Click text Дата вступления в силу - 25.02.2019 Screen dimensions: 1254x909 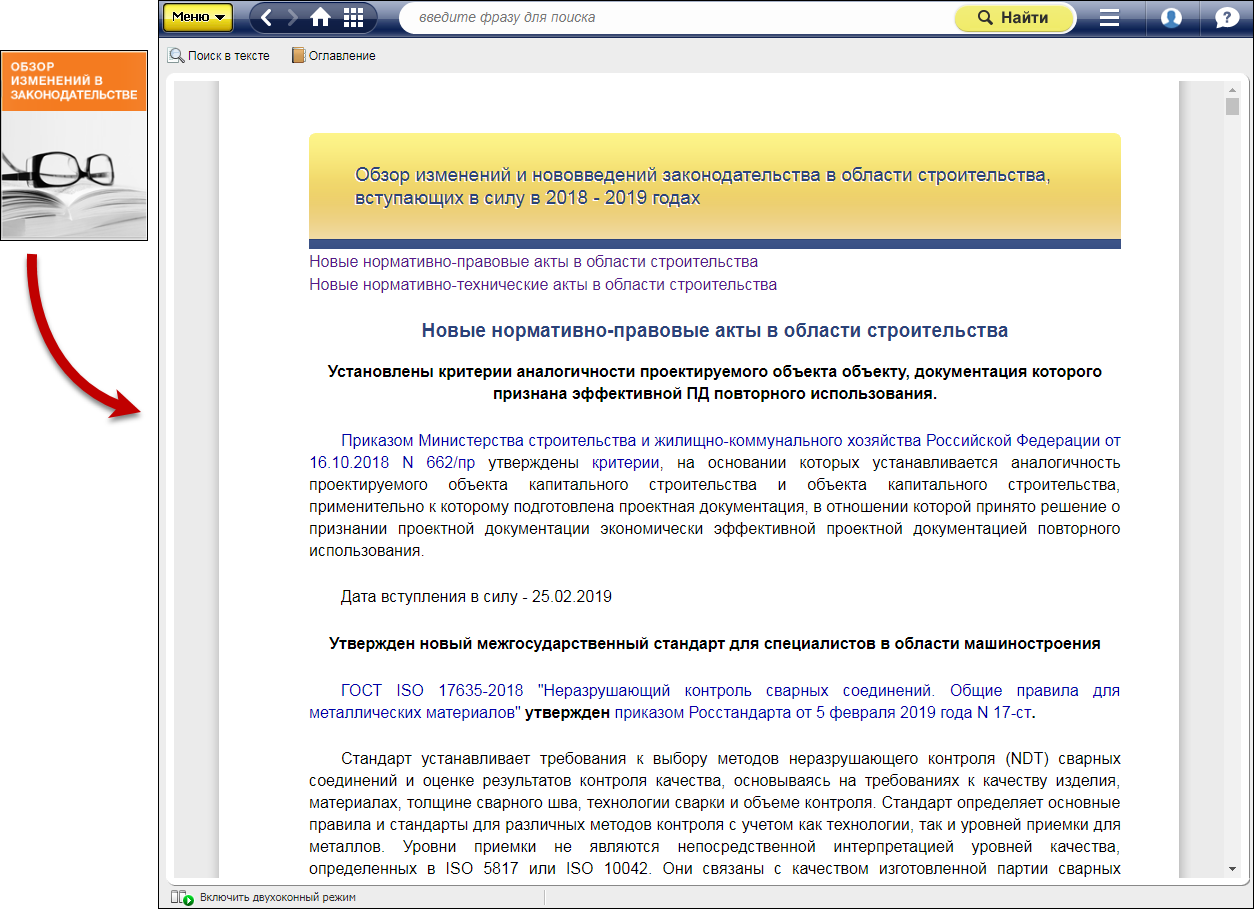click(x=476, y=597)
